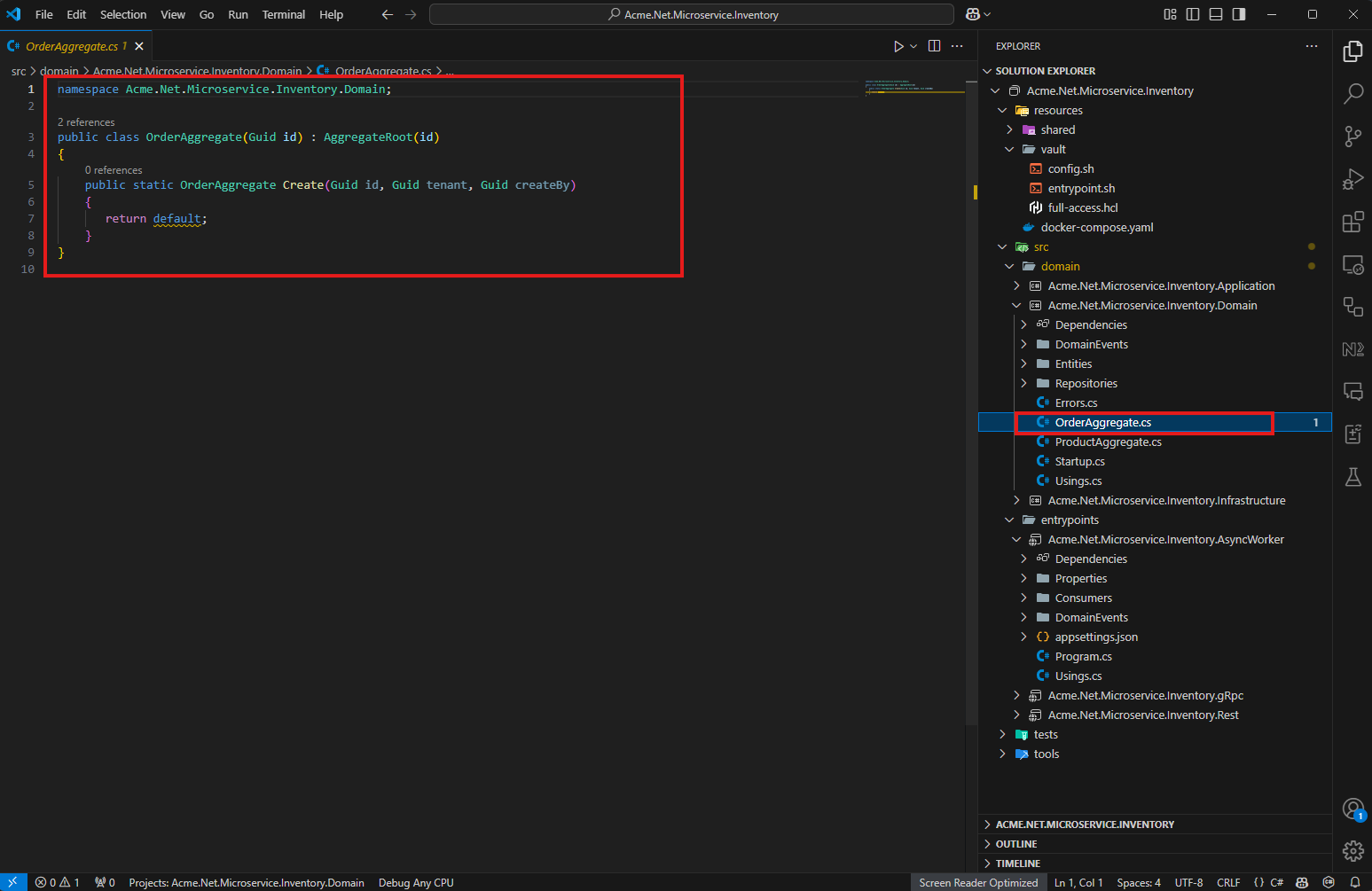The width and height of the screenshot is (1372, 891).
Task: Expand Acme.Net.Microservice.Inventory.Application project
Action: (x=1016, y=285)
